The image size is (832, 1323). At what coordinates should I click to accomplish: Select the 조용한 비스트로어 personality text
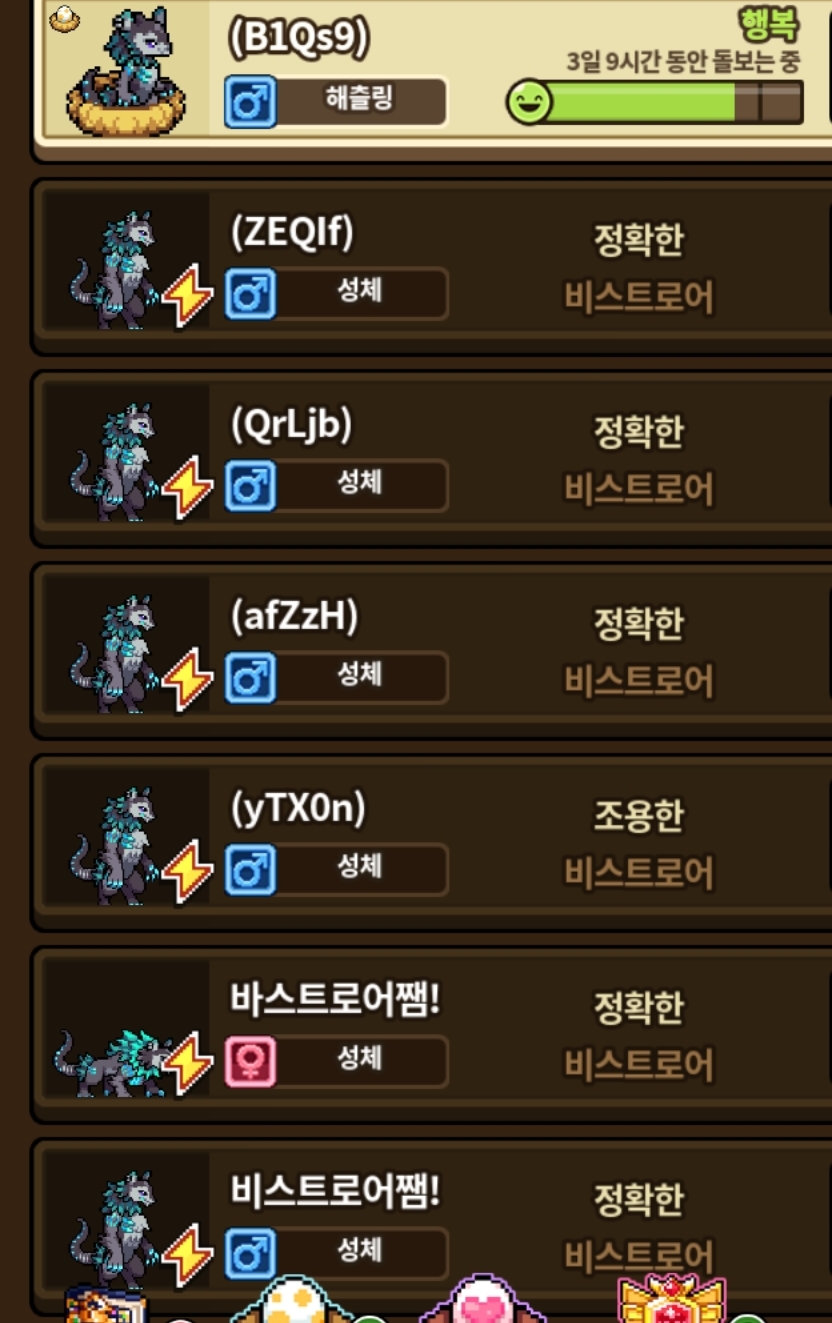(x=639, y=843)
